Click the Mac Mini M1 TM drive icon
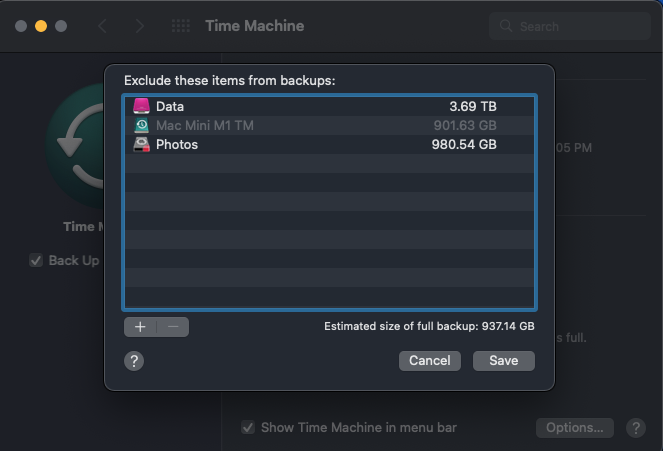 (x=142, y=126)
